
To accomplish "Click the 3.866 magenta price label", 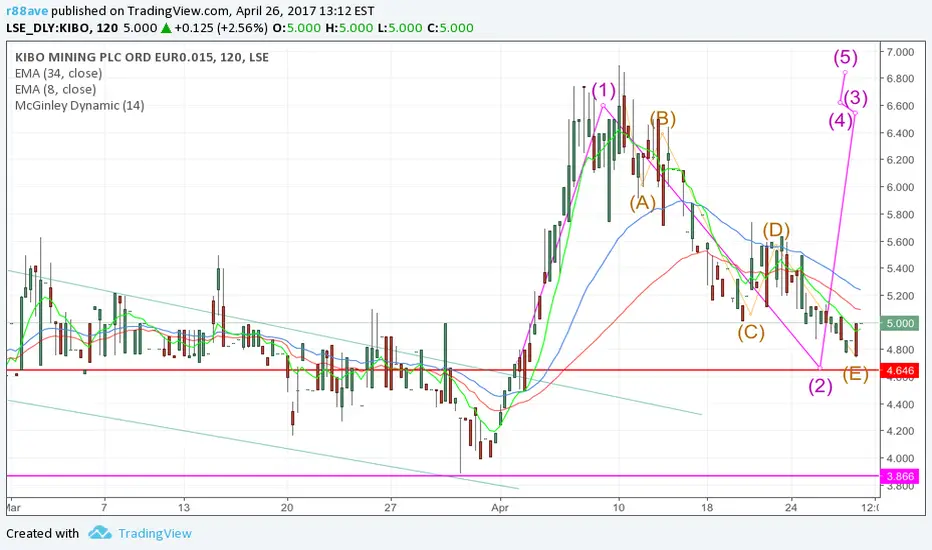I will click(x=900, y=476).
